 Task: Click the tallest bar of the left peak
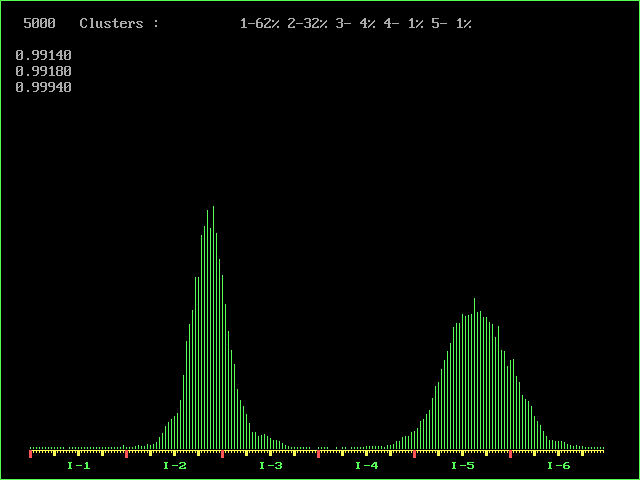pyautogui.click(x=213, y=328)
